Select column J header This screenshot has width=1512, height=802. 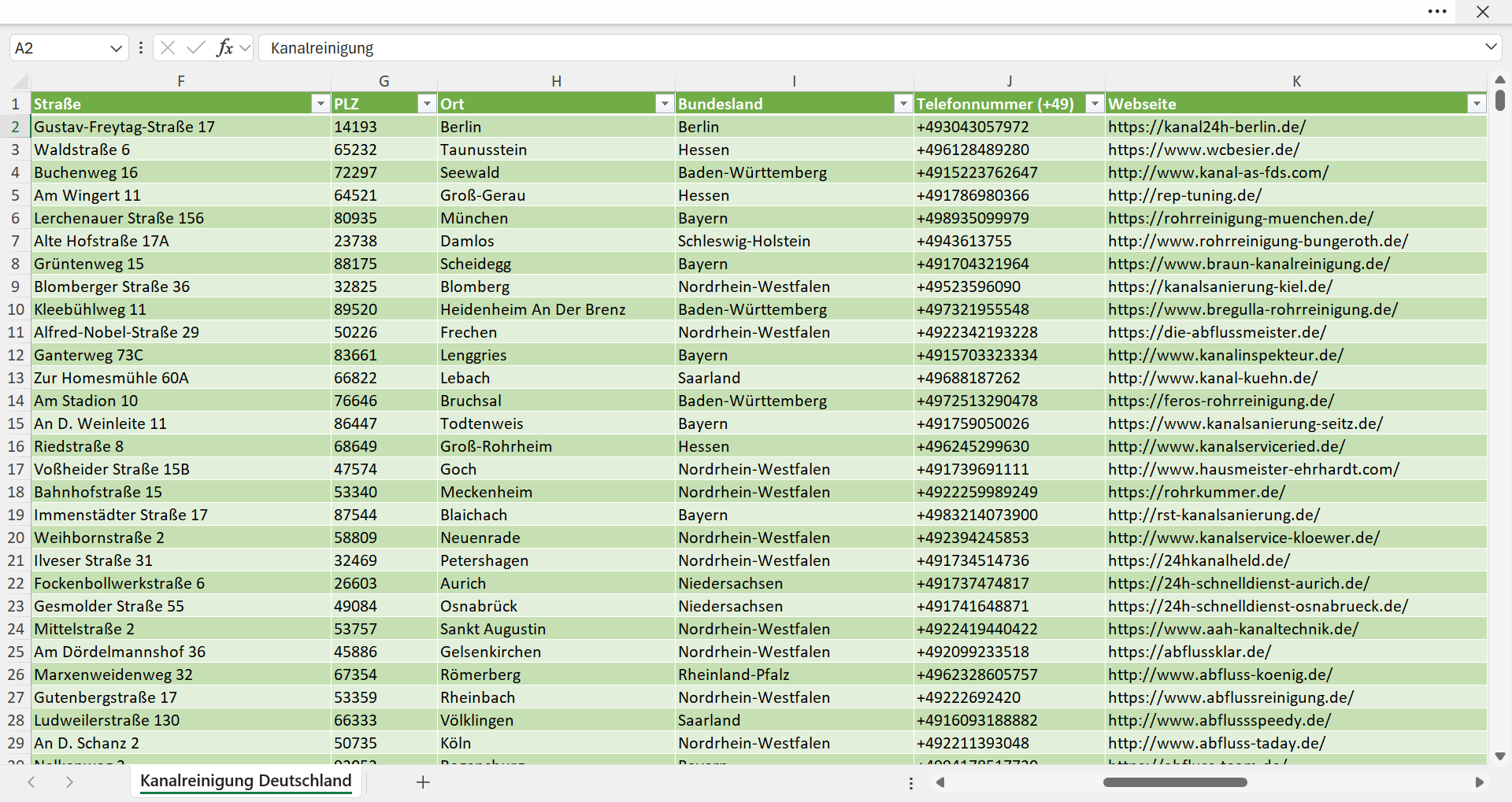1009,81
